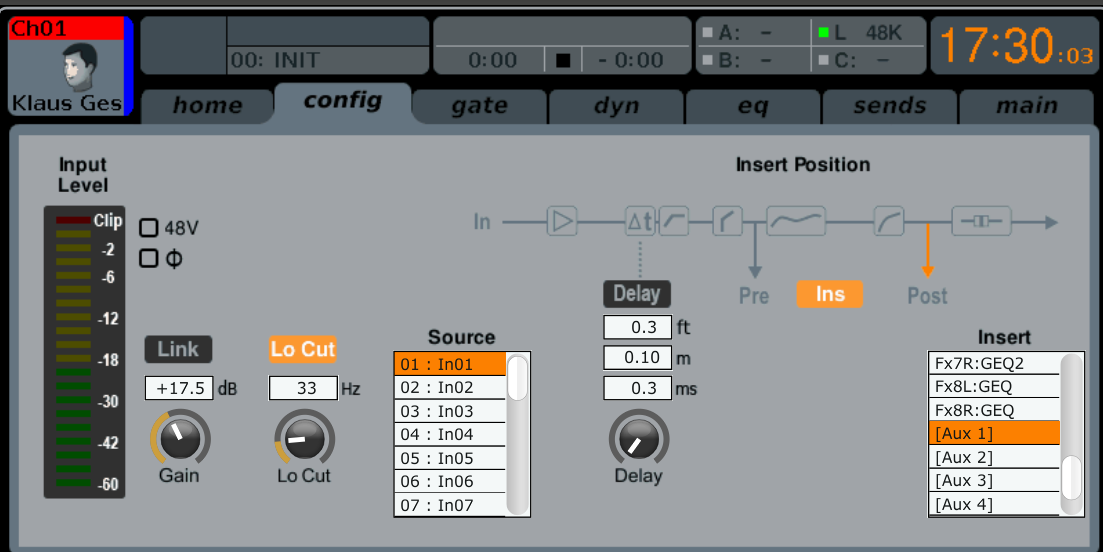
Task: Toggle the phase invert checkbox
Action: tap(148, 258)
